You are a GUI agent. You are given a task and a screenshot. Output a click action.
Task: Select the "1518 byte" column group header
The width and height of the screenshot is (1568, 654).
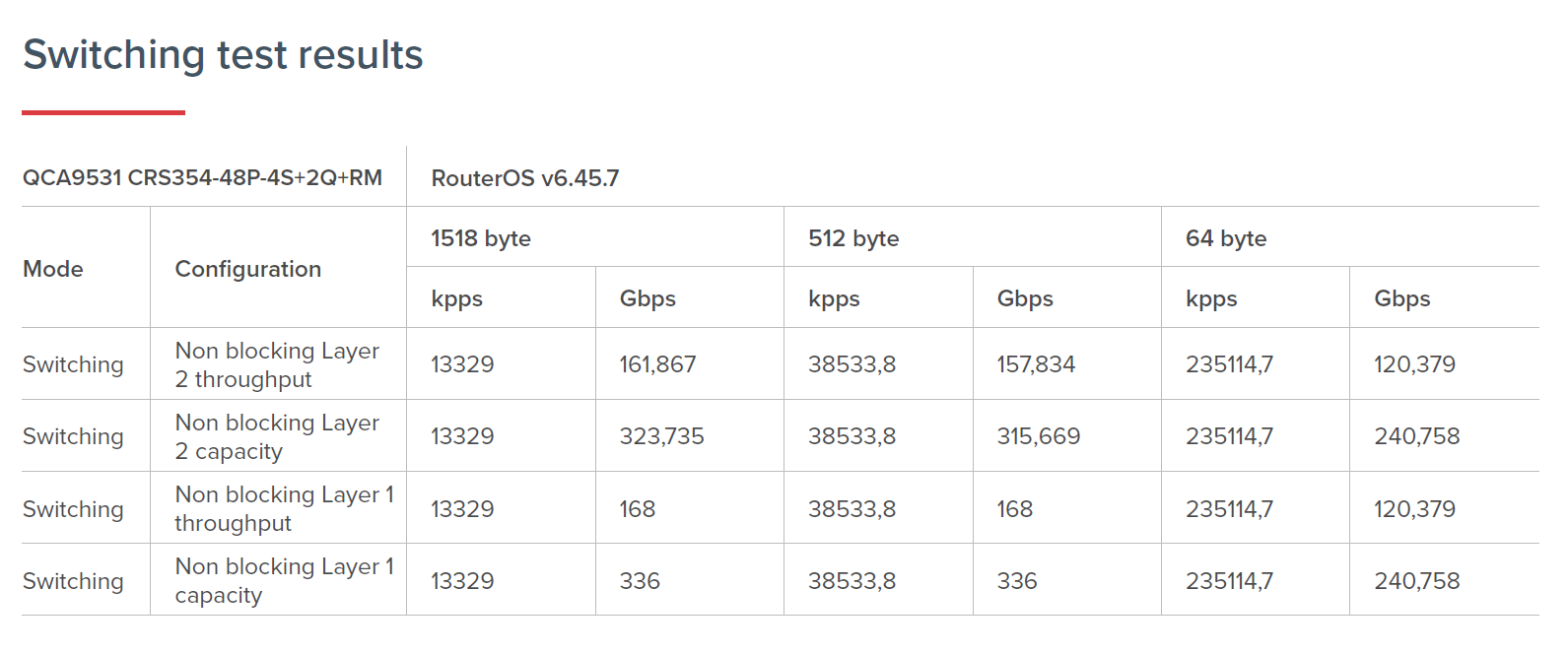481,238
